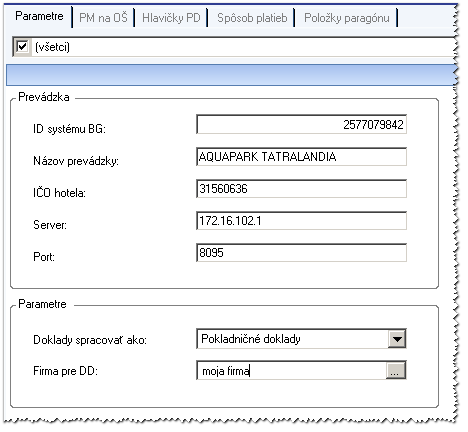The width and height of the screenshot is (468, 432).
Task: Open the Parametre tab
Action: point(39,16)
